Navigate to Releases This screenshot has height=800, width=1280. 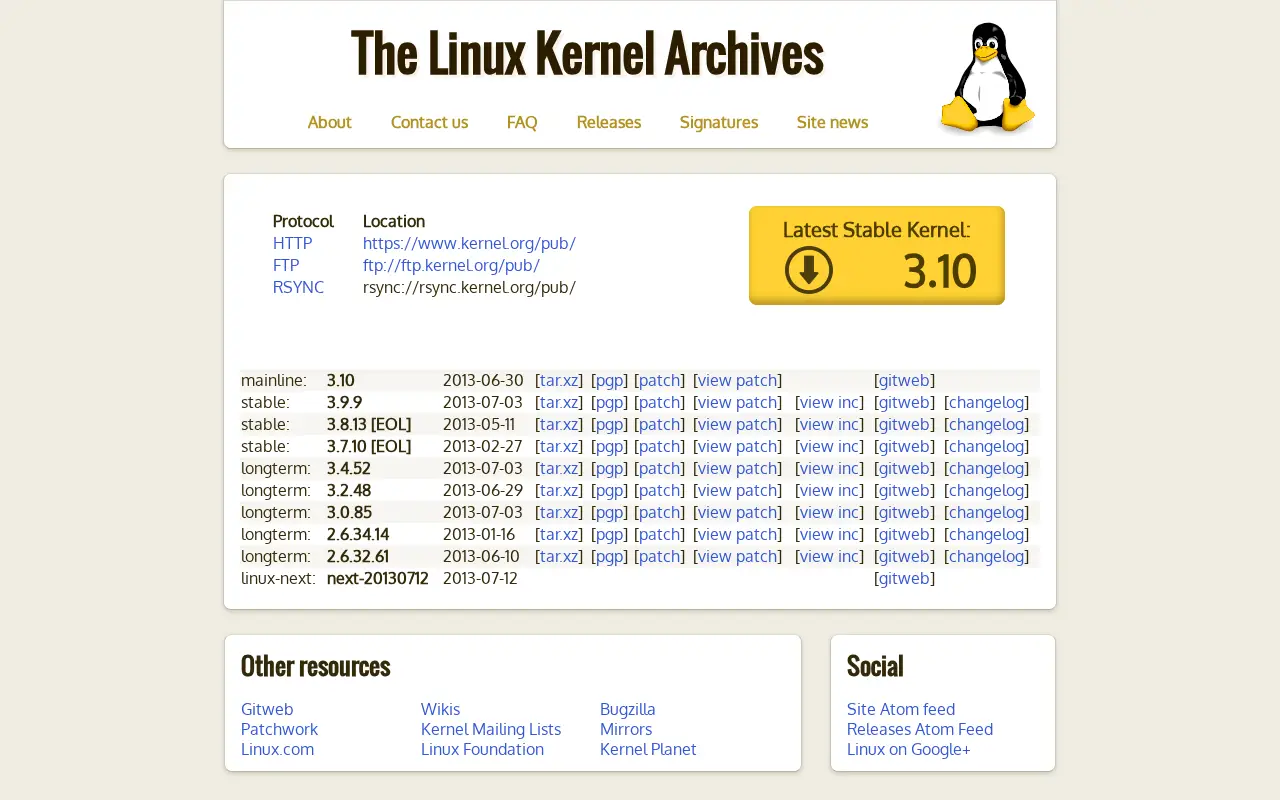point(608,122)
